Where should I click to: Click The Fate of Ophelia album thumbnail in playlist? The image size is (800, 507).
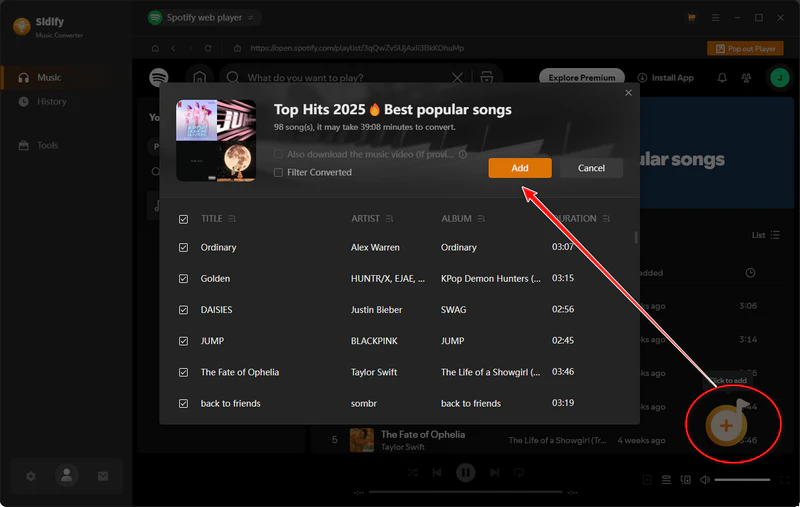(362, 440)
